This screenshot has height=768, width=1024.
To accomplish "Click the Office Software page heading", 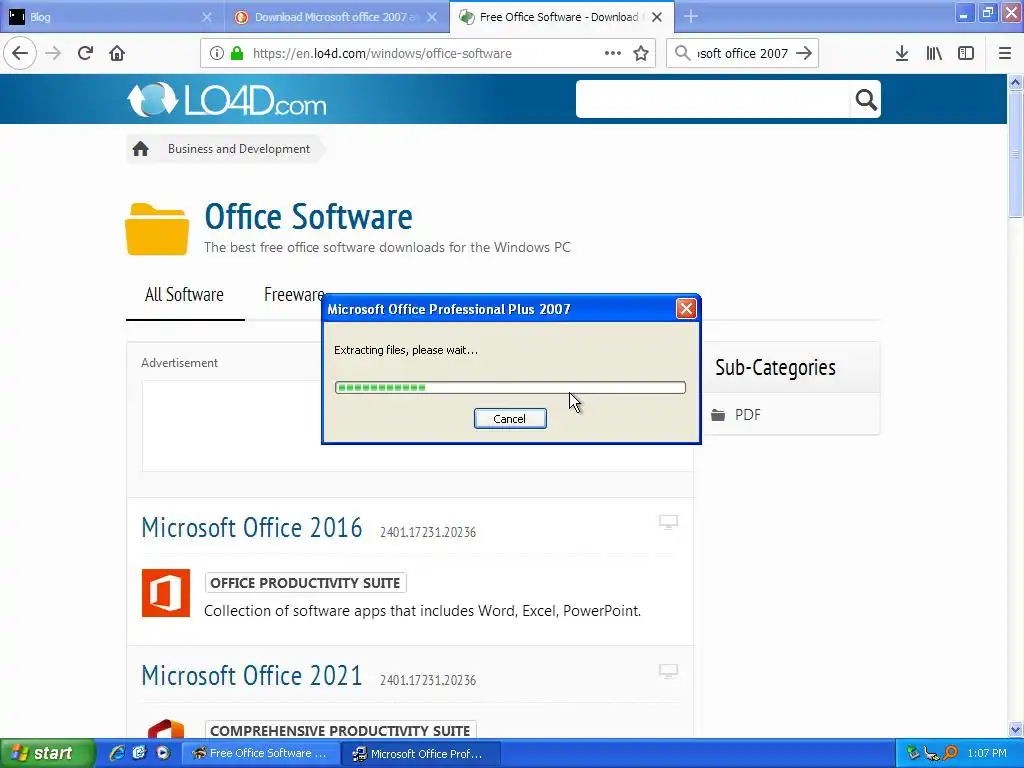I will 308,217.
